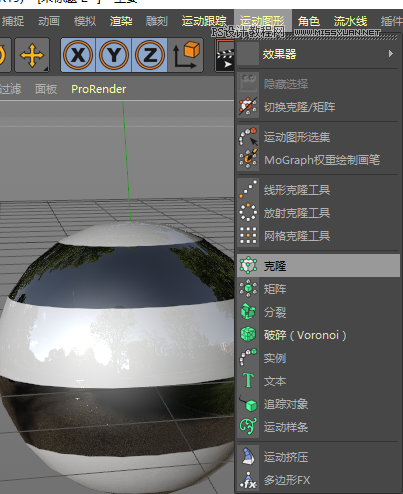Click the 切换克隆/矩阵 icon

(x=248, y=107)
